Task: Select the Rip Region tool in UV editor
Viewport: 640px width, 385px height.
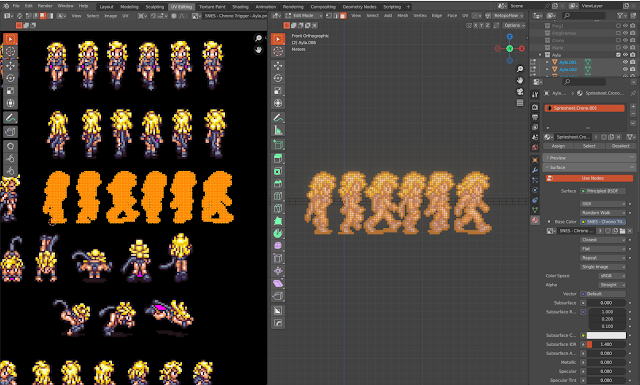Action: point(10,131)
